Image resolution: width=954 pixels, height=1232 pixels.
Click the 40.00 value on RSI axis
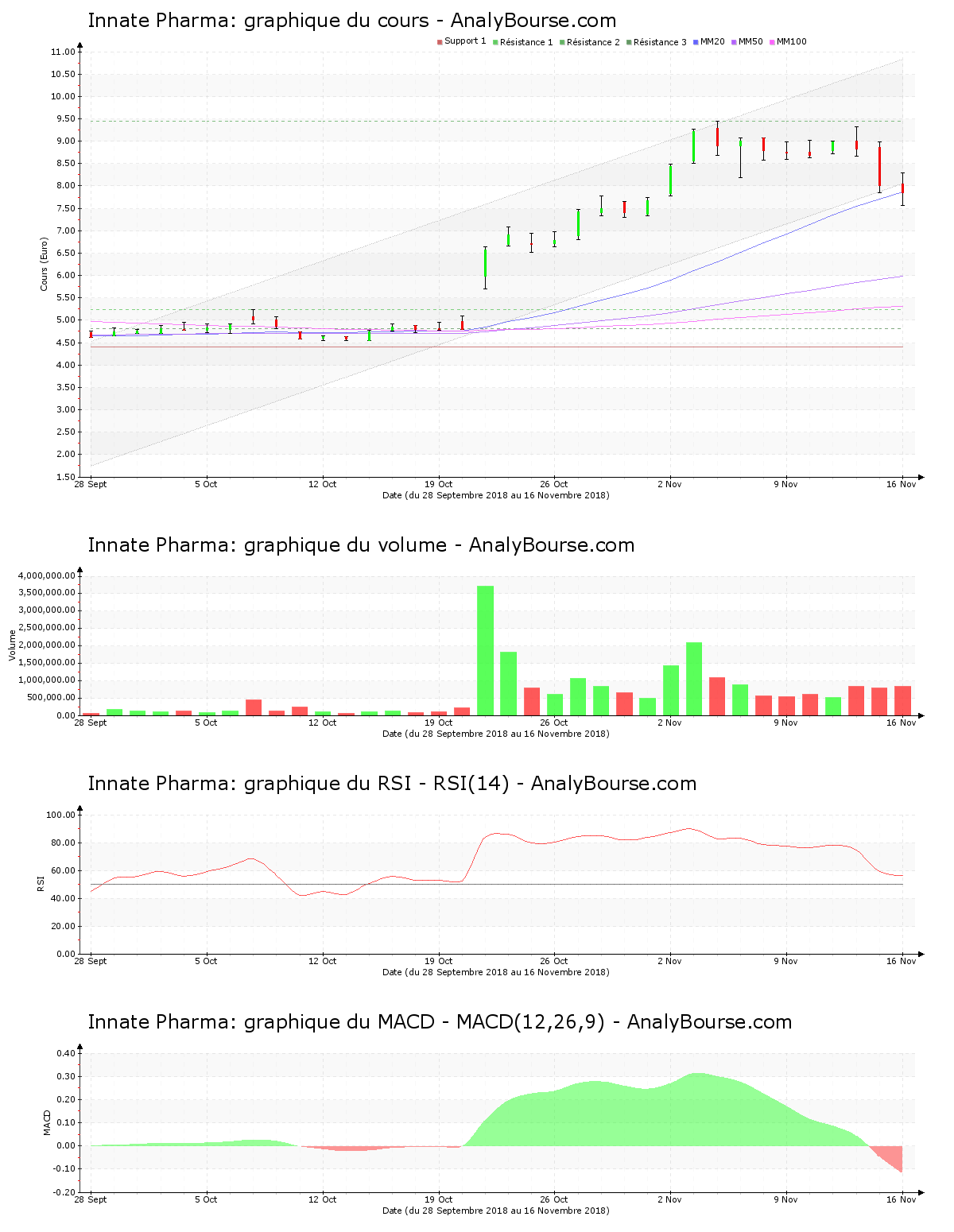pyautogui.click(x=63, y=899)
